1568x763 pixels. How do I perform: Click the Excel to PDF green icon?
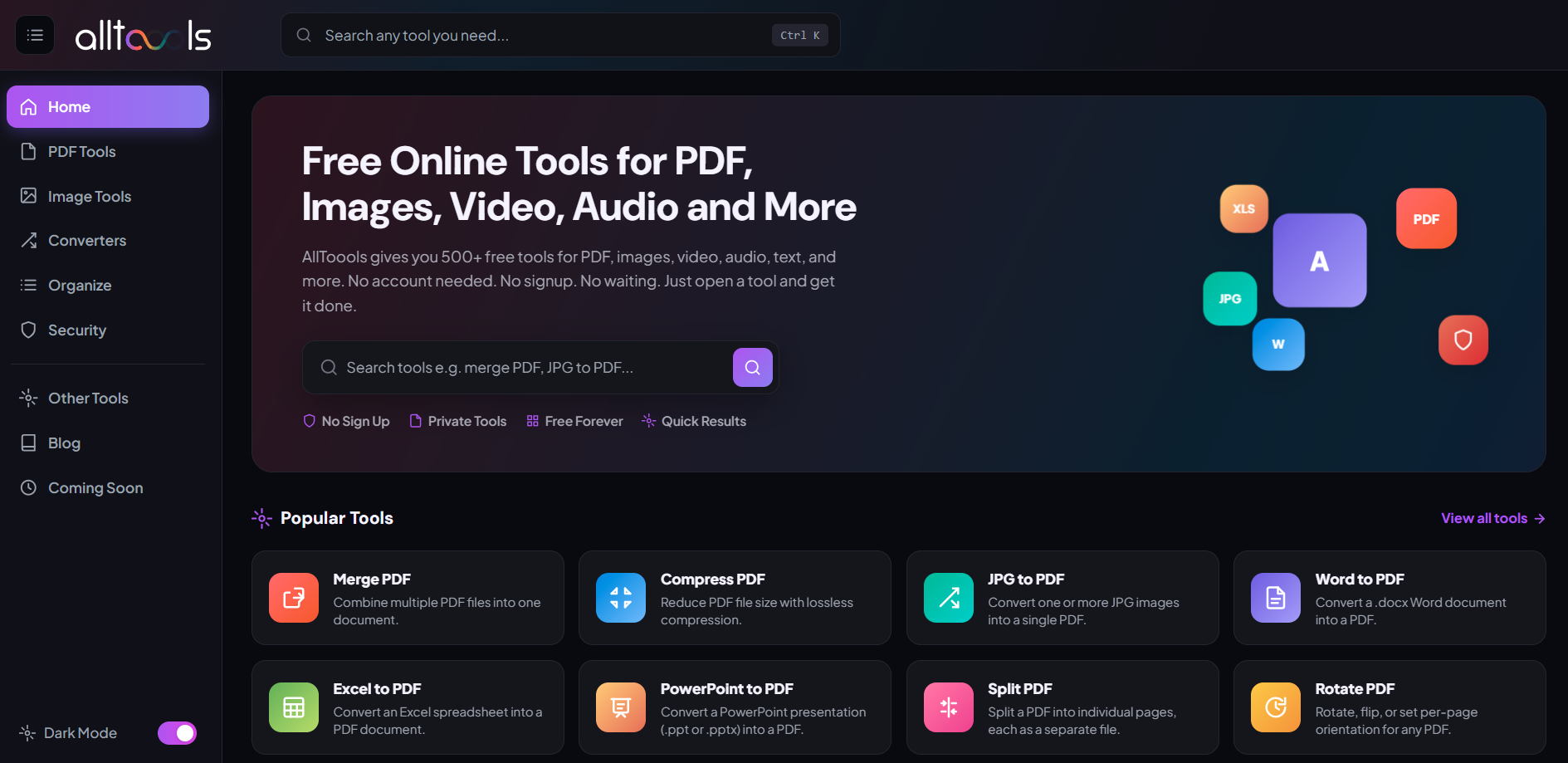294,707
